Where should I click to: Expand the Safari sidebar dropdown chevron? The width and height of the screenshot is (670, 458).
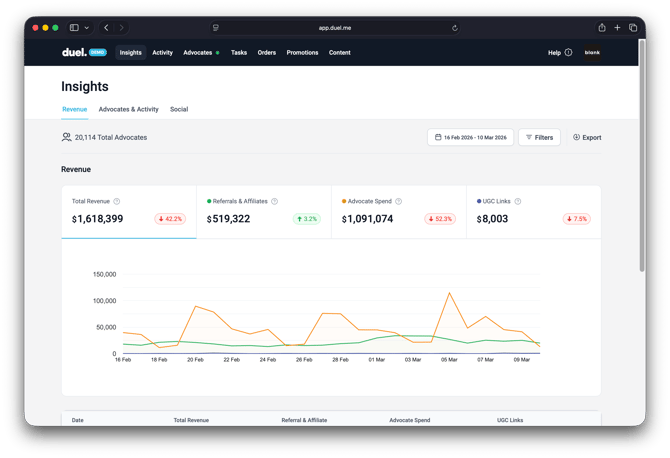(87, 28)
